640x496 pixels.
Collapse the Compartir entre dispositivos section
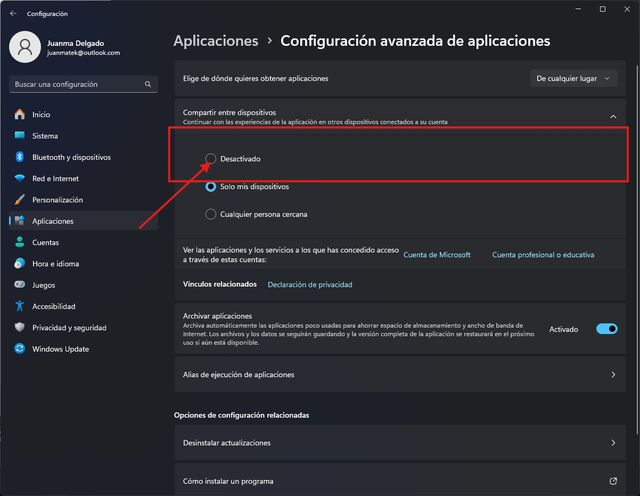click(613, 117)
